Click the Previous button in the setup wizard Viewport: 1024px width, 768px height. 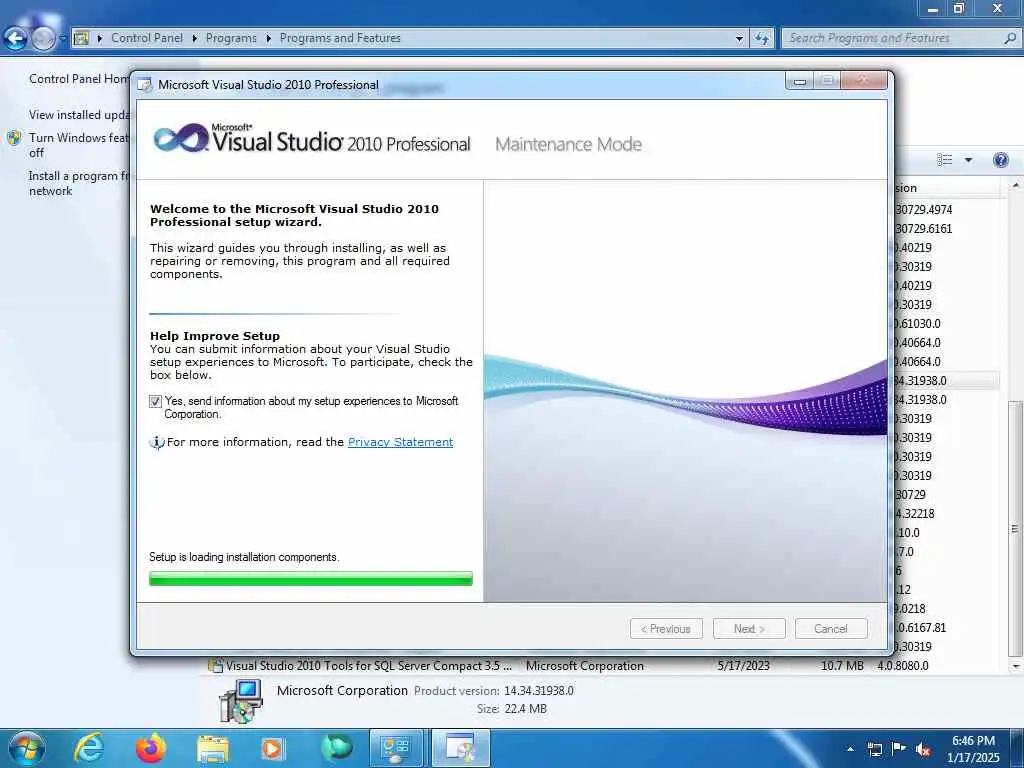[666, 629]
